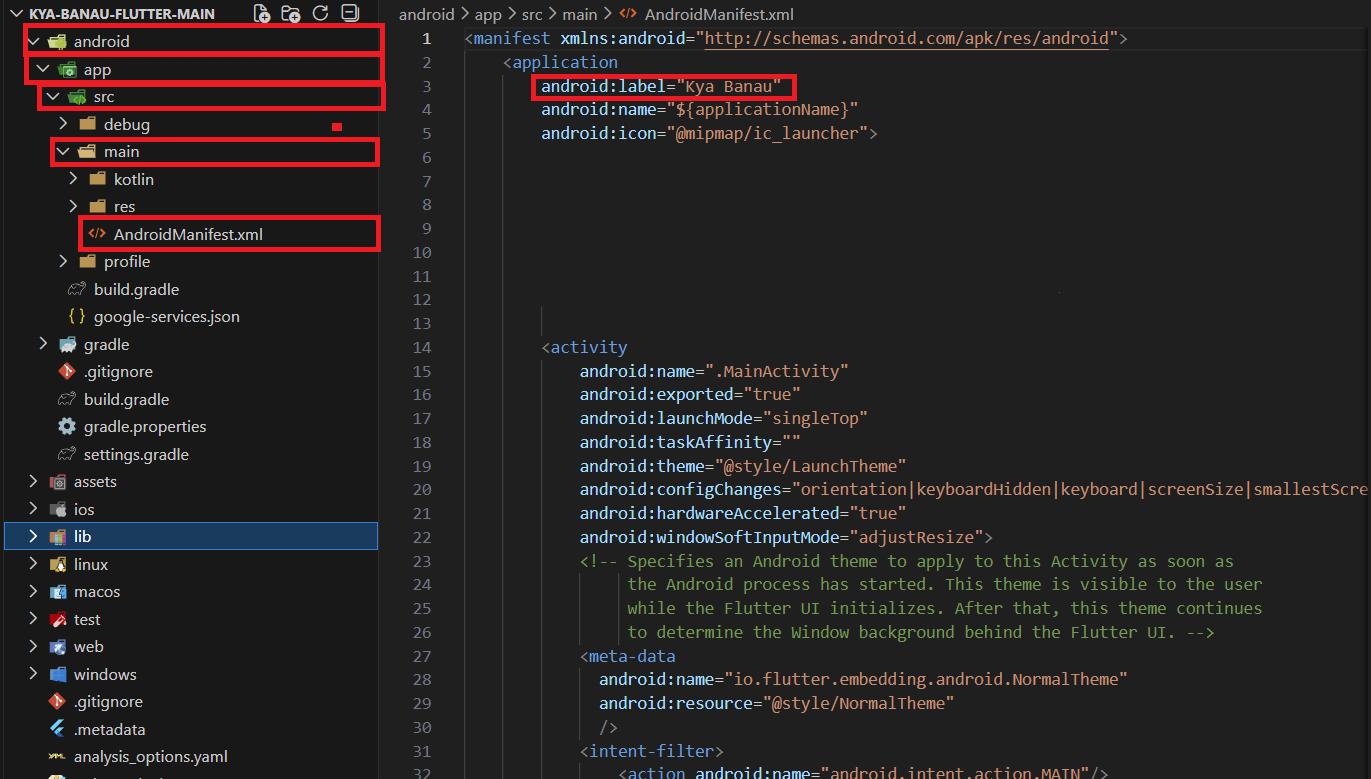Open the schemas.android.com URL link
This screenshot has width=1371, height=779.
[908, 39]
